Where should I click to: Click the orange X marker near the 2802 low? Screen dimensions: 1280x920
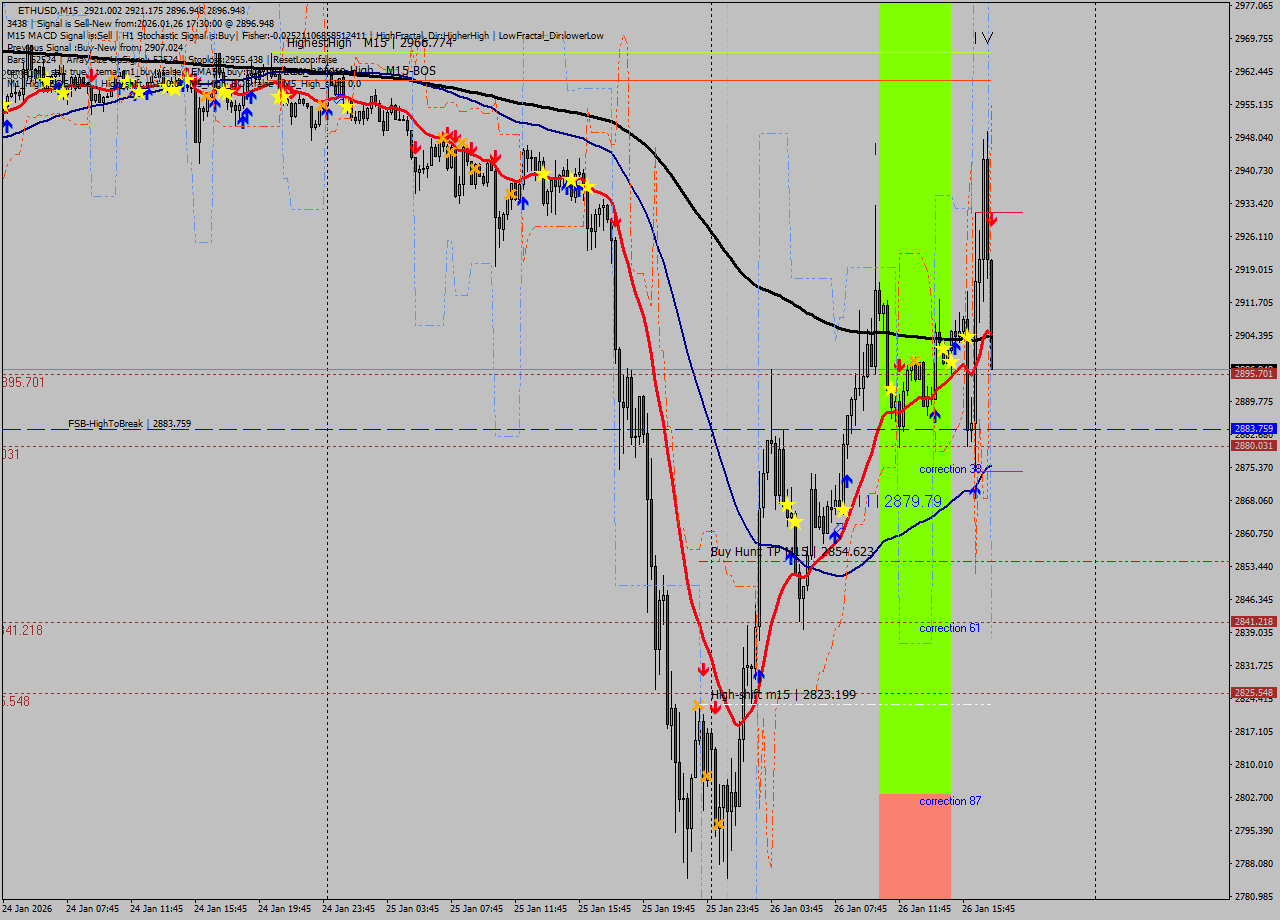click(707, 776)
